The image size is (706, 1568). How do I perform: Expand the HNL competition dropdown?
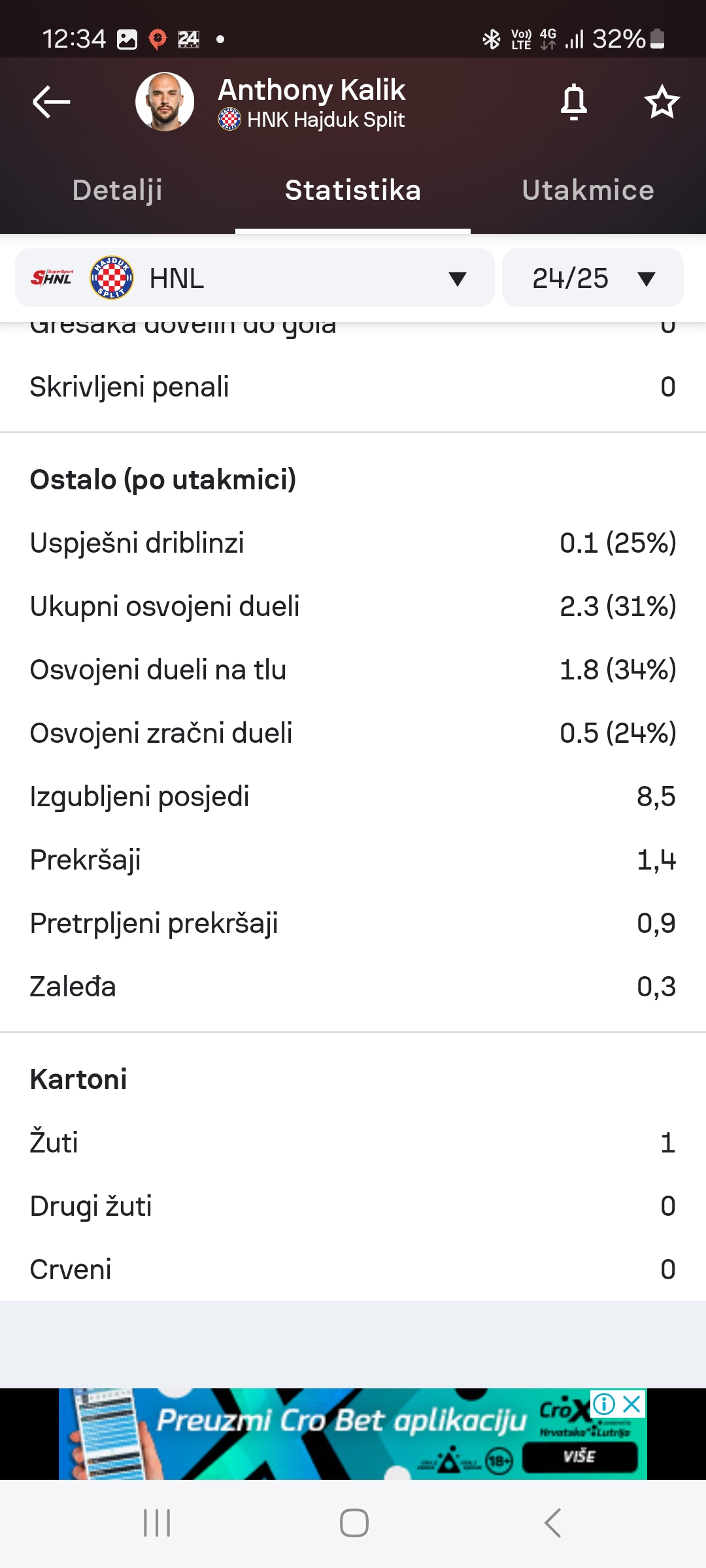click(255, 278)
